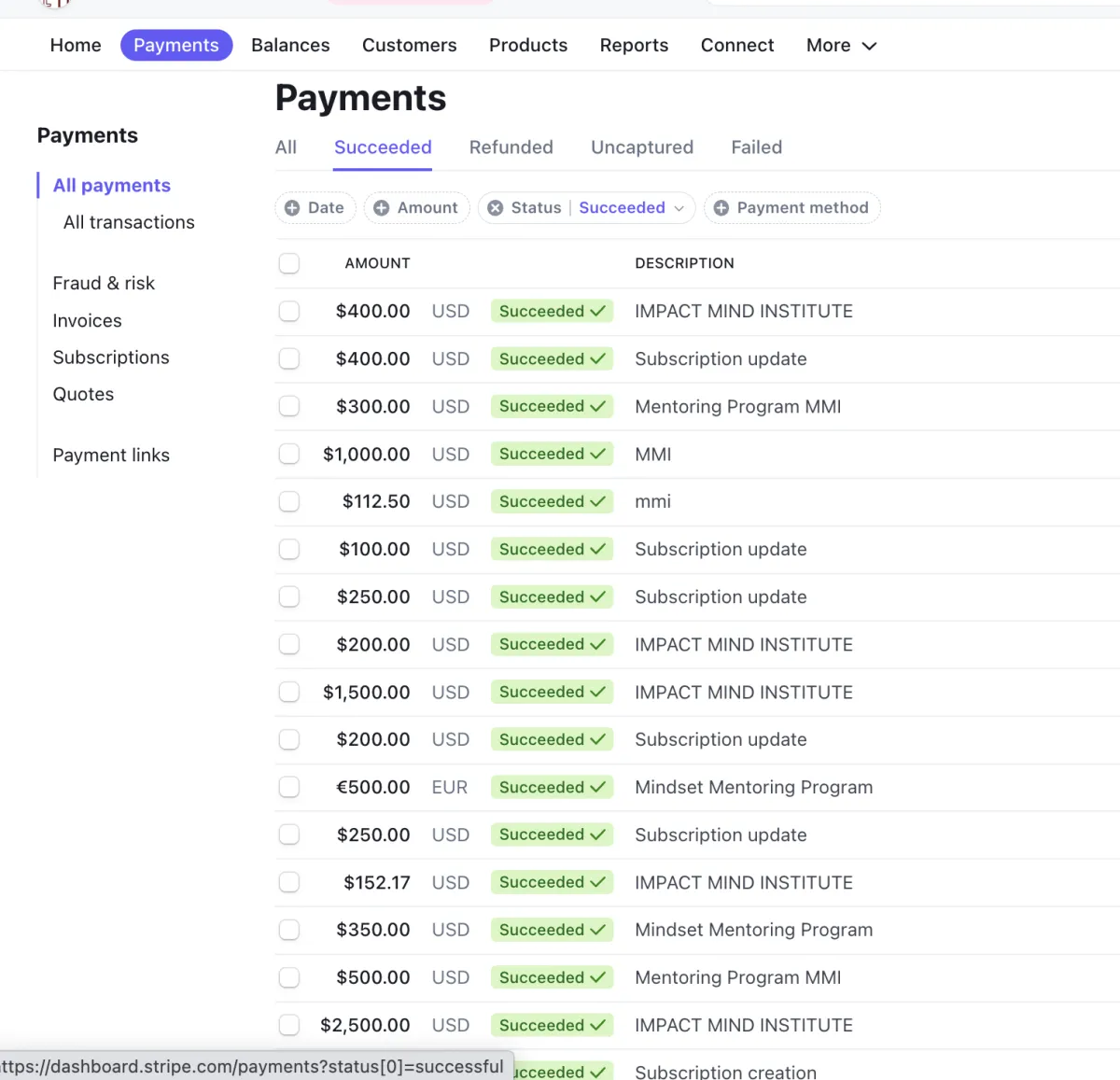Switch to the All payments tab filter
The width and height of the screenshot is (1120, 1080).
286,147
